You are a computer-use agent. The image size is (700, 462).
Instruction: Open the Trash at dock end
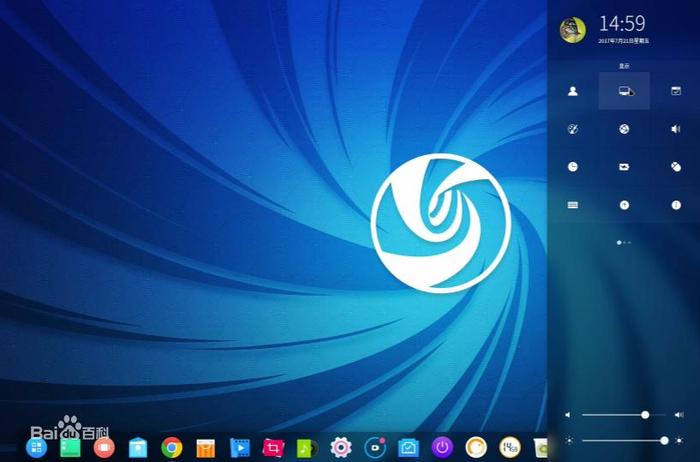coord(541,448)
